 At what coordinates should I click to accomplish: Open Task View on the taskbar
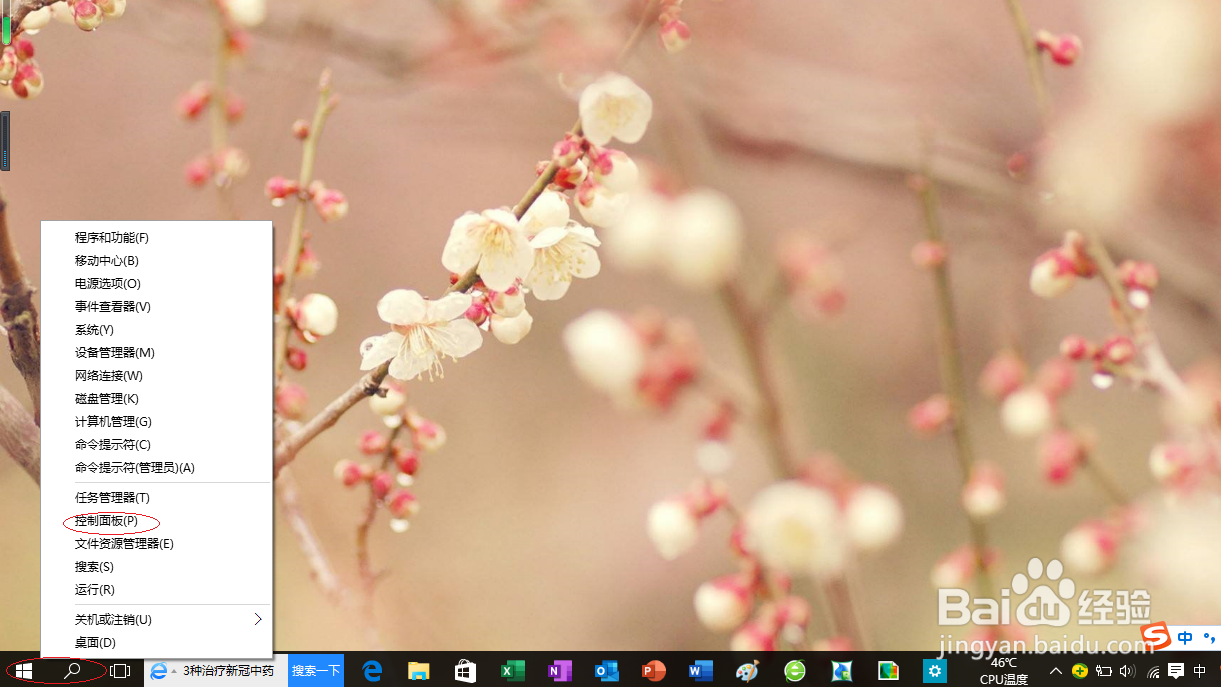point(120,671)
